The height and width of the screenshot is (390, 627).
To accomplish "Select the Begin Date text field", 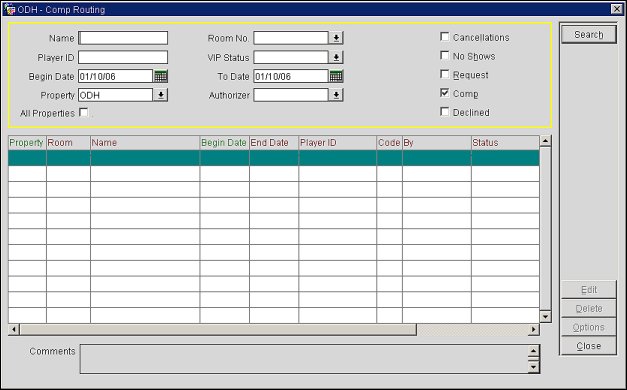I will point(116,76).
